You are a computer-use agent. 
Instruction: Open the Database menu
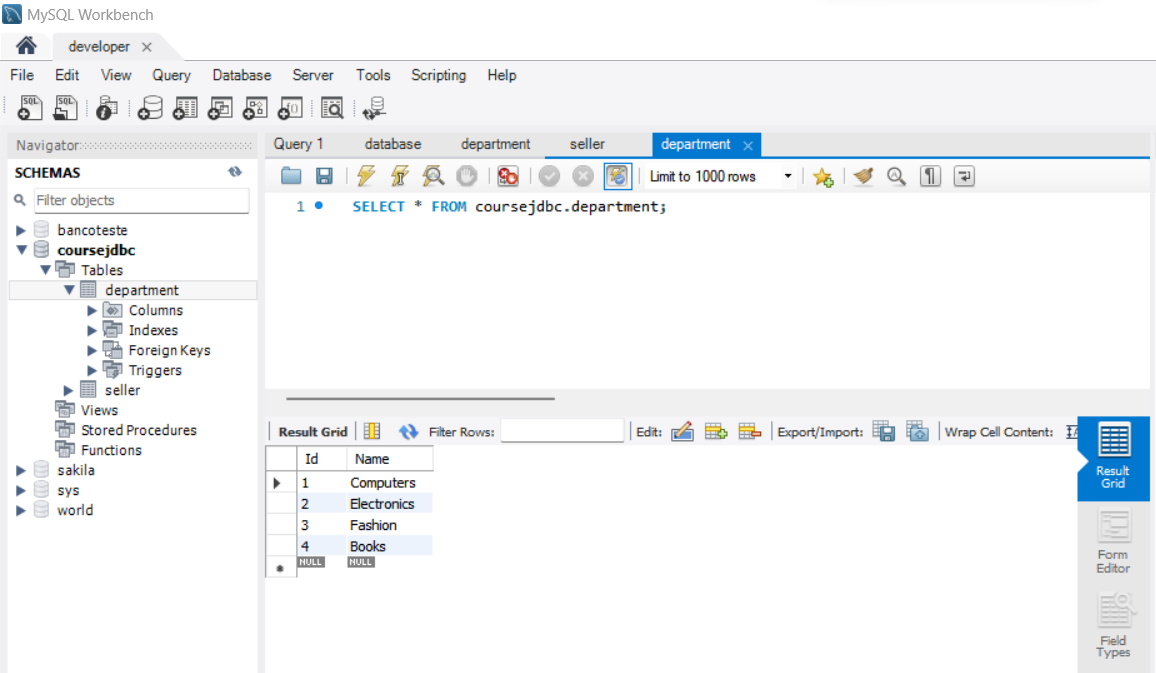pos(241,75)
